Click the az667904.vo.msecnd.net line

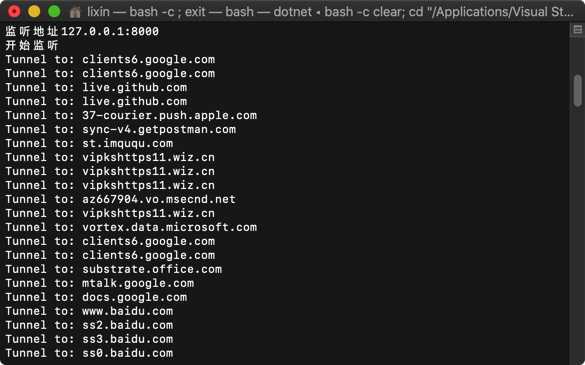(x=121, y=199)
